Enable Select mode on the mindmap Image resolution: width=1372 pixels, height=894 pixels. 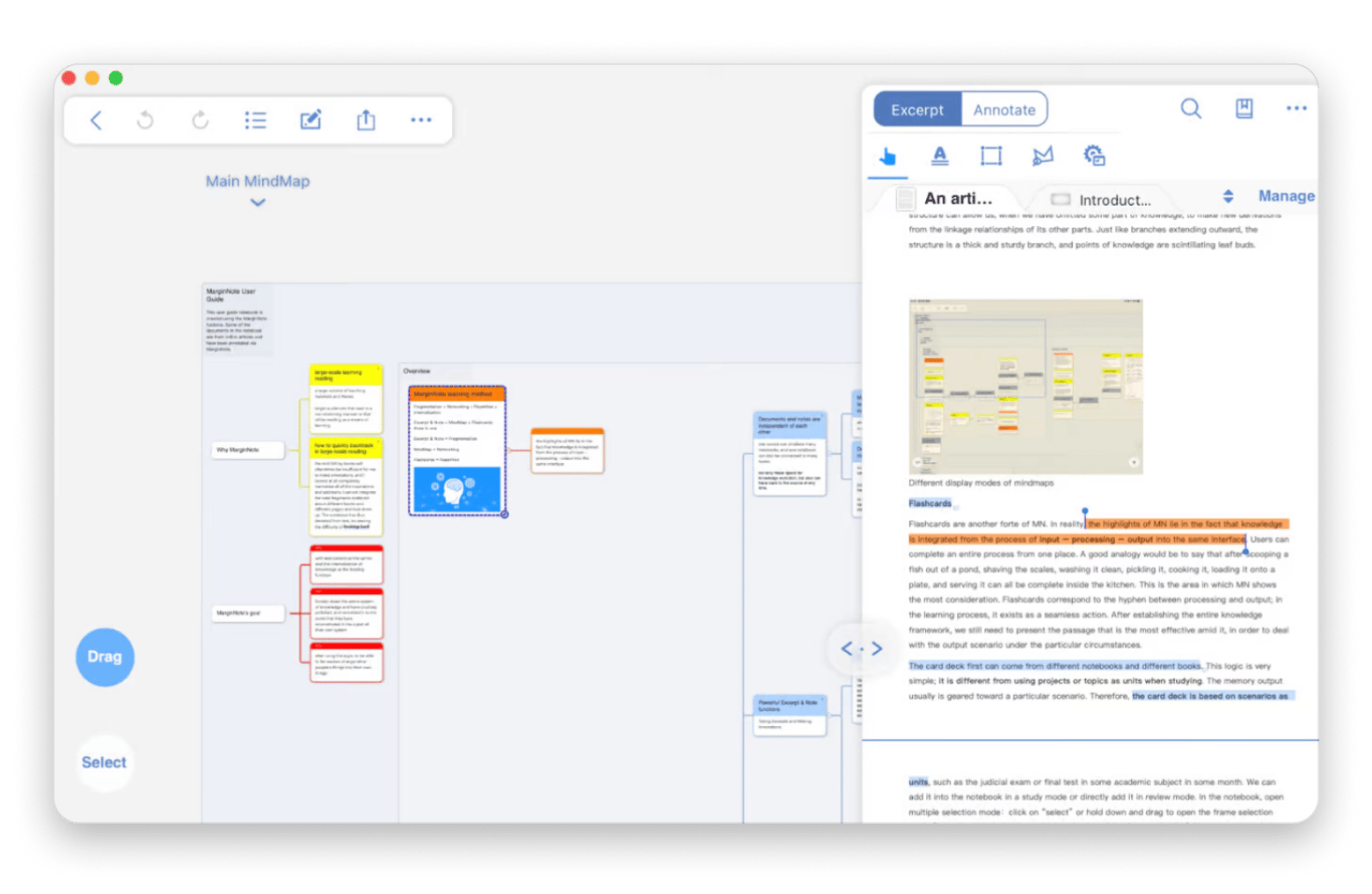(x=105, y=762)
